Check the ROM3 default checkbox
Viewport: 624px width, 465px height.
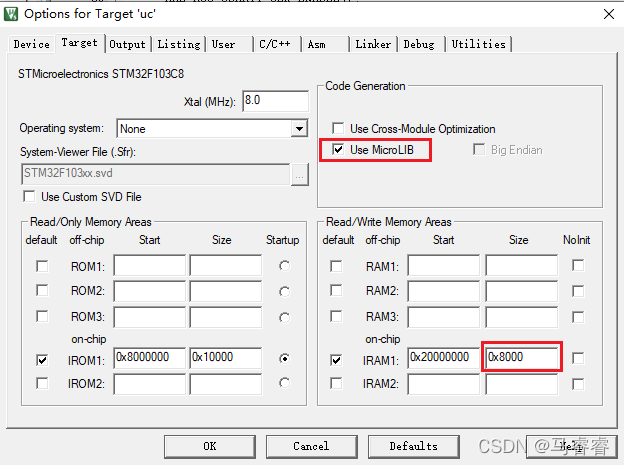(42, 317)
